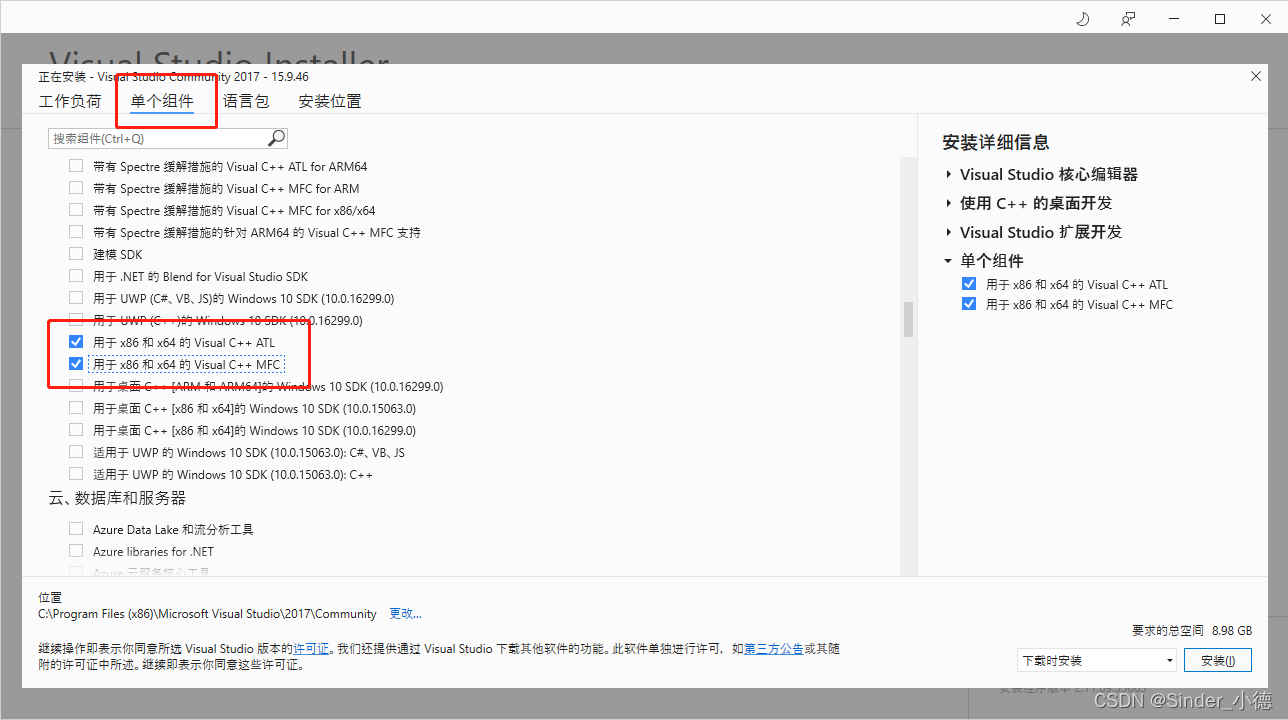Click the 更改... location link
1288x720 pixels.
point(406,614)
